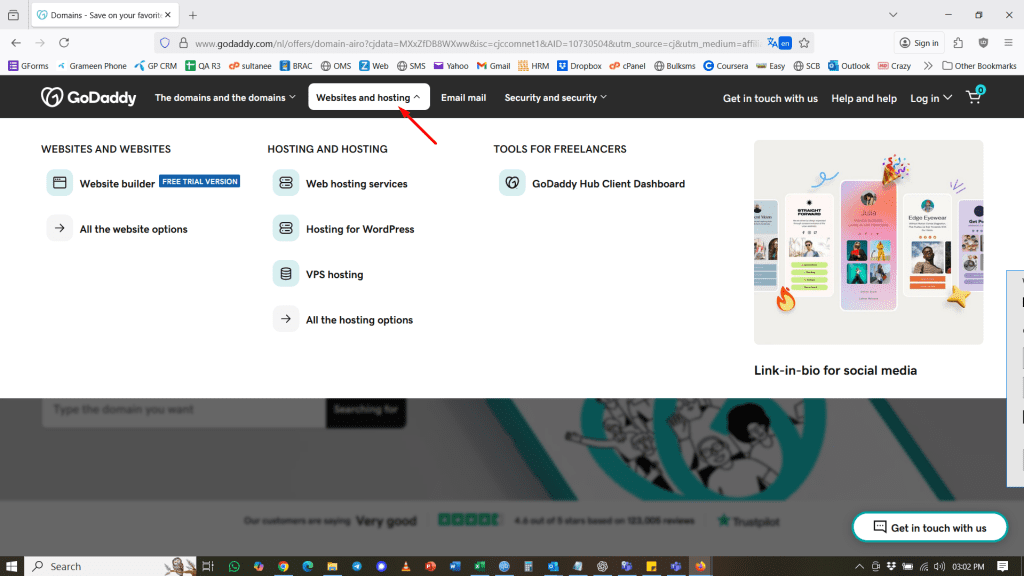This screenshot has height=576, width=1024.
Task: Click the domain search input field
Action: [180, 410]
